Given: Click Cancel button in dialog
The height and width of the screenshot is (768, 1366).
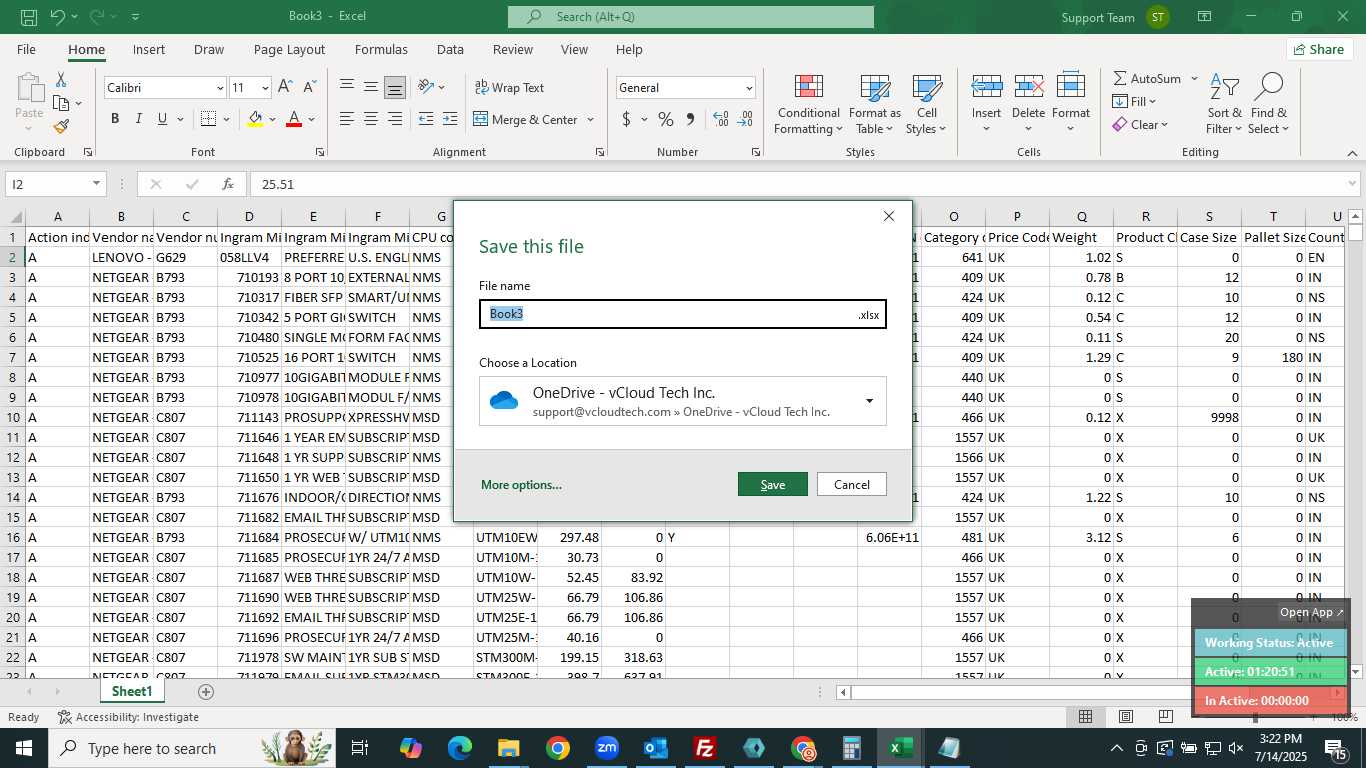Looking at the screenshot, I should coord(852,484).
